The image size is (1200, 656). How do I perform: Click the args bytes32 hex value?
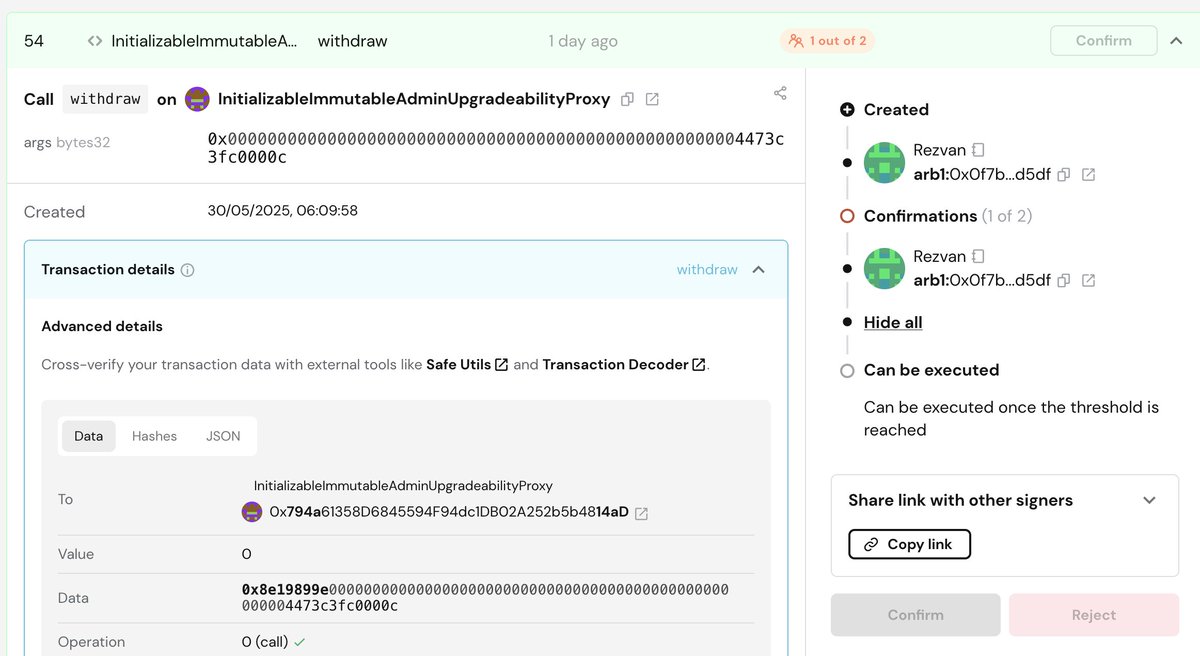tap(496, 148)
